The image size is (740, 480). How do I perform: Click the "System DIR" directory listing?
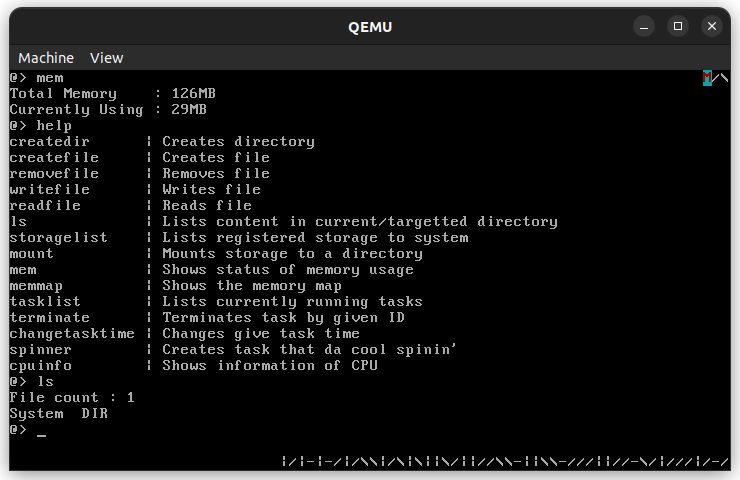click(58, 414)
